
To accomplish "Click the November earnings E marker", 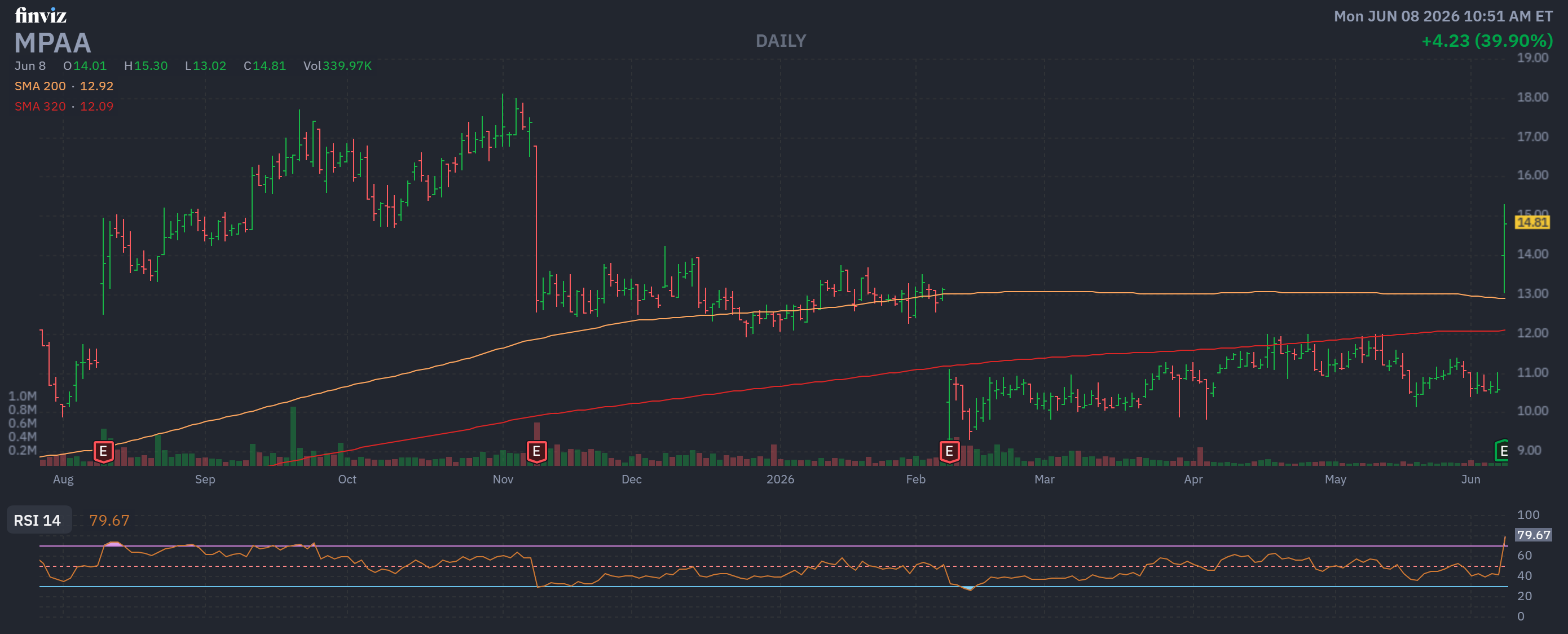I will pyautogui.click(x=536, y=451).
